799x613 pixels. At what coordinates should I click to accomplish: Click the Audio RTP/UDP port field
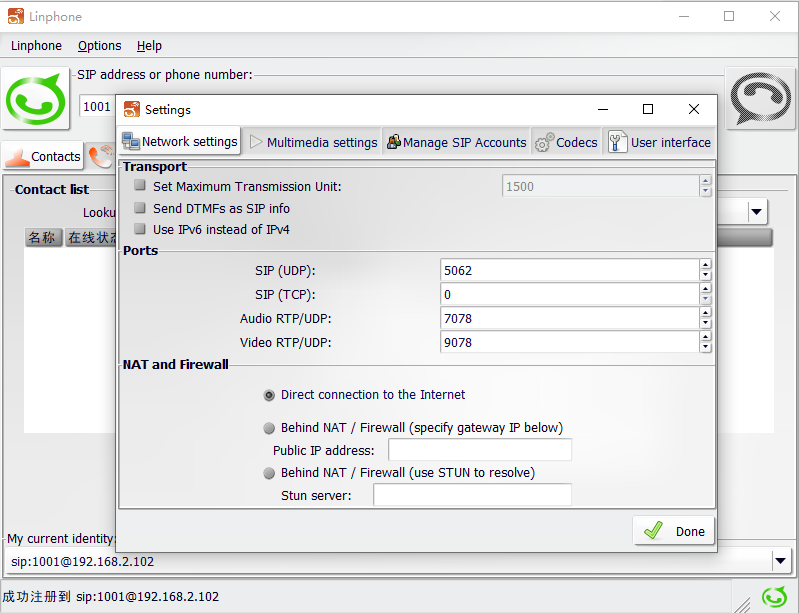pos(570,318)
